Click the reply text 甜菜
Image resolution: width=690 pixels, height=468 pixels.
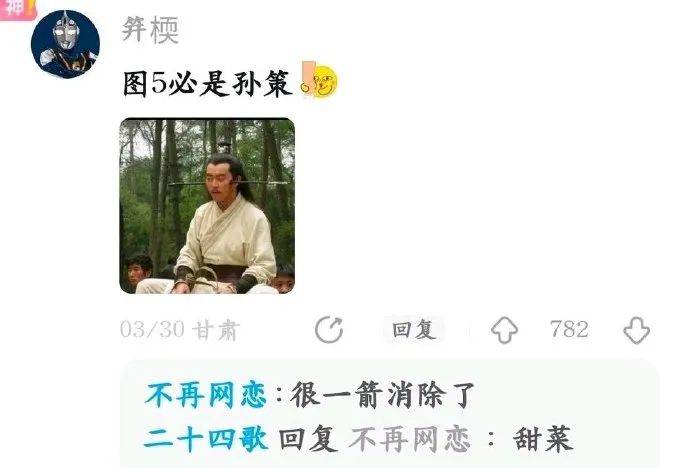click(x=543, y=439)
